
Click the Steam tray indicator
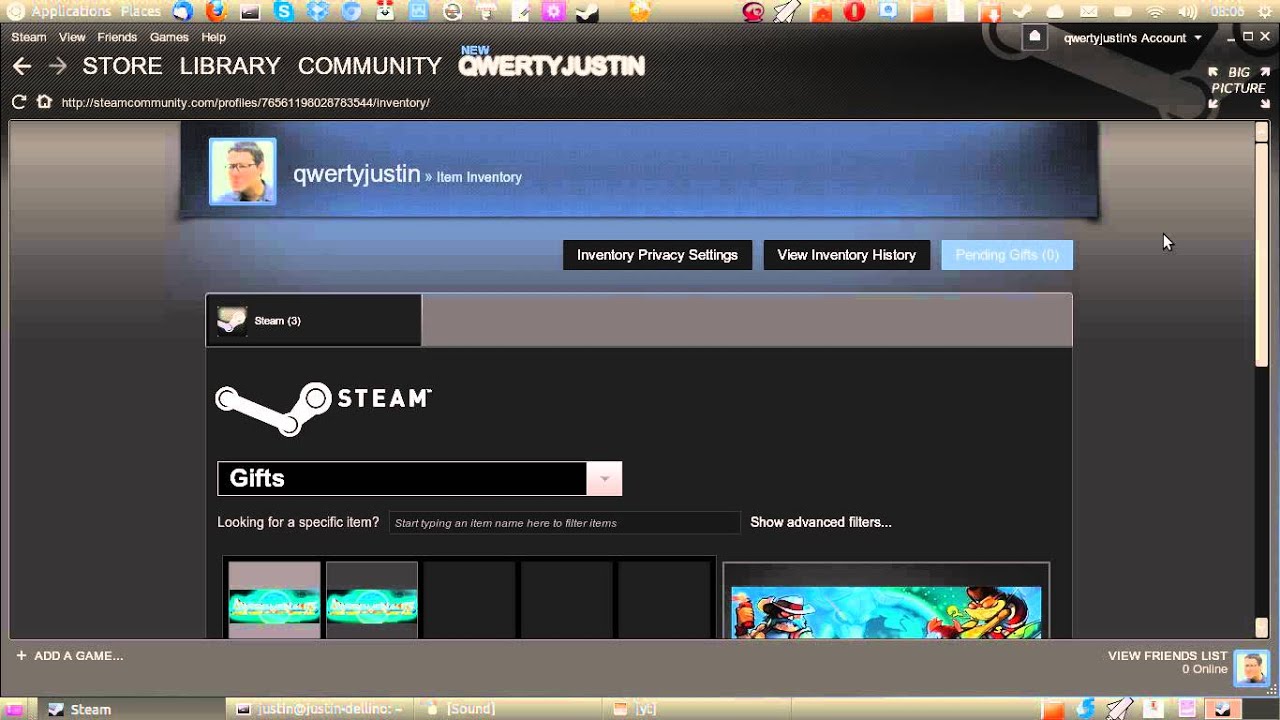point(1022,12)
